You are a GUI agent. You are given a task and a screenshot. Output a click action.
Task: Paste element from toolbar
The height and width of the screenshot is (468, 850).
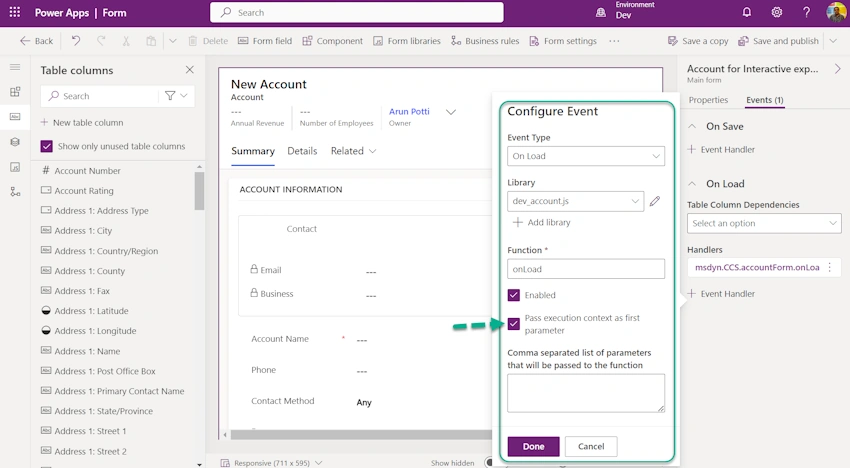pyautogui.click(x=151, y=41)
